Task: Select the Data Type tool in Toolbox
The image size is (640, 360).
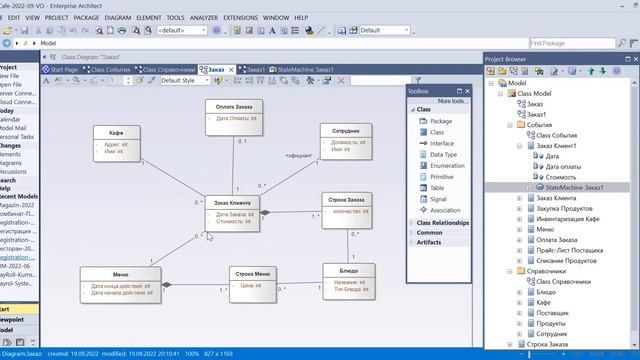Action: tap(438, 155)
